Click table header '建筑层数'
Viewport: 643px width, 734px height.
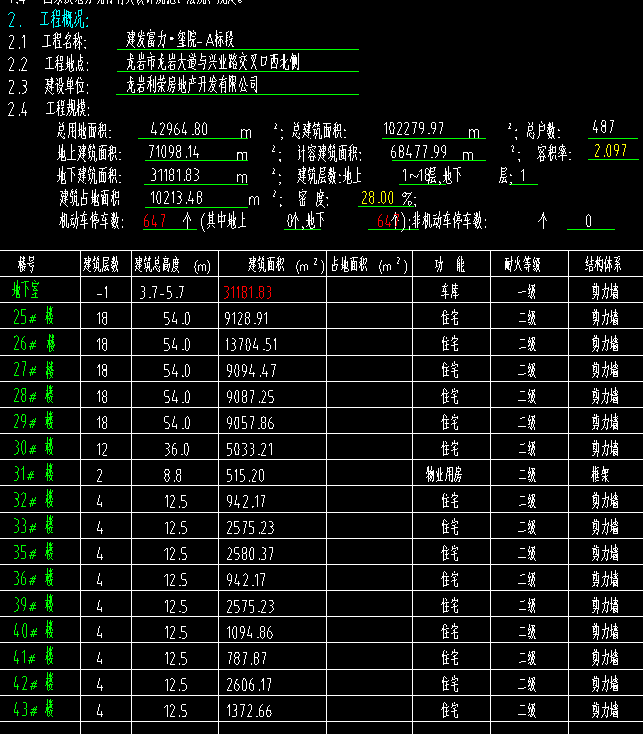point(101,265)
